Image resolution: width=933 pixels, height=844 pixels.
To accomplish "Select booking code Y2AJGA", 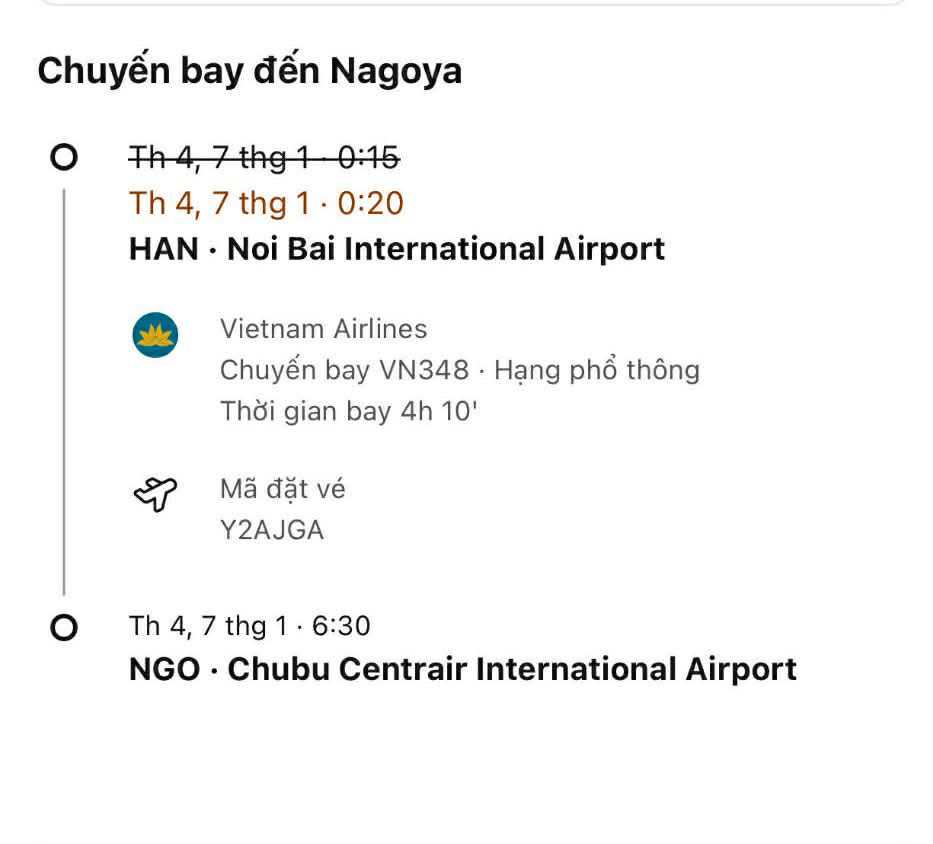I will (x=272, y=530).
